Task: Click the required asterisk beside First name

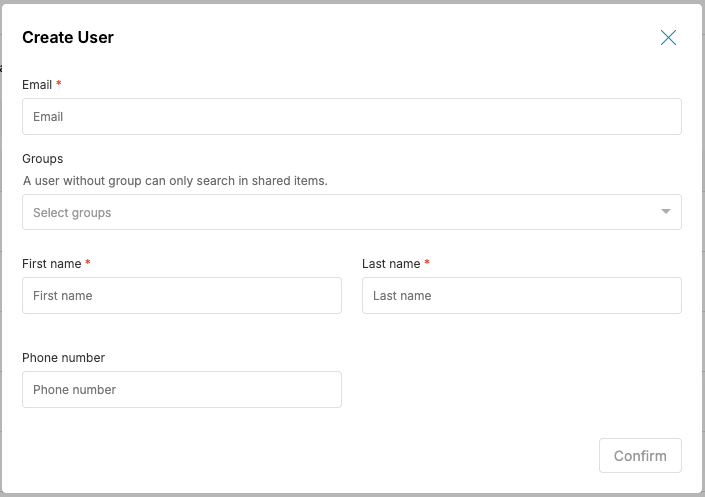Action: coord(88,264)
